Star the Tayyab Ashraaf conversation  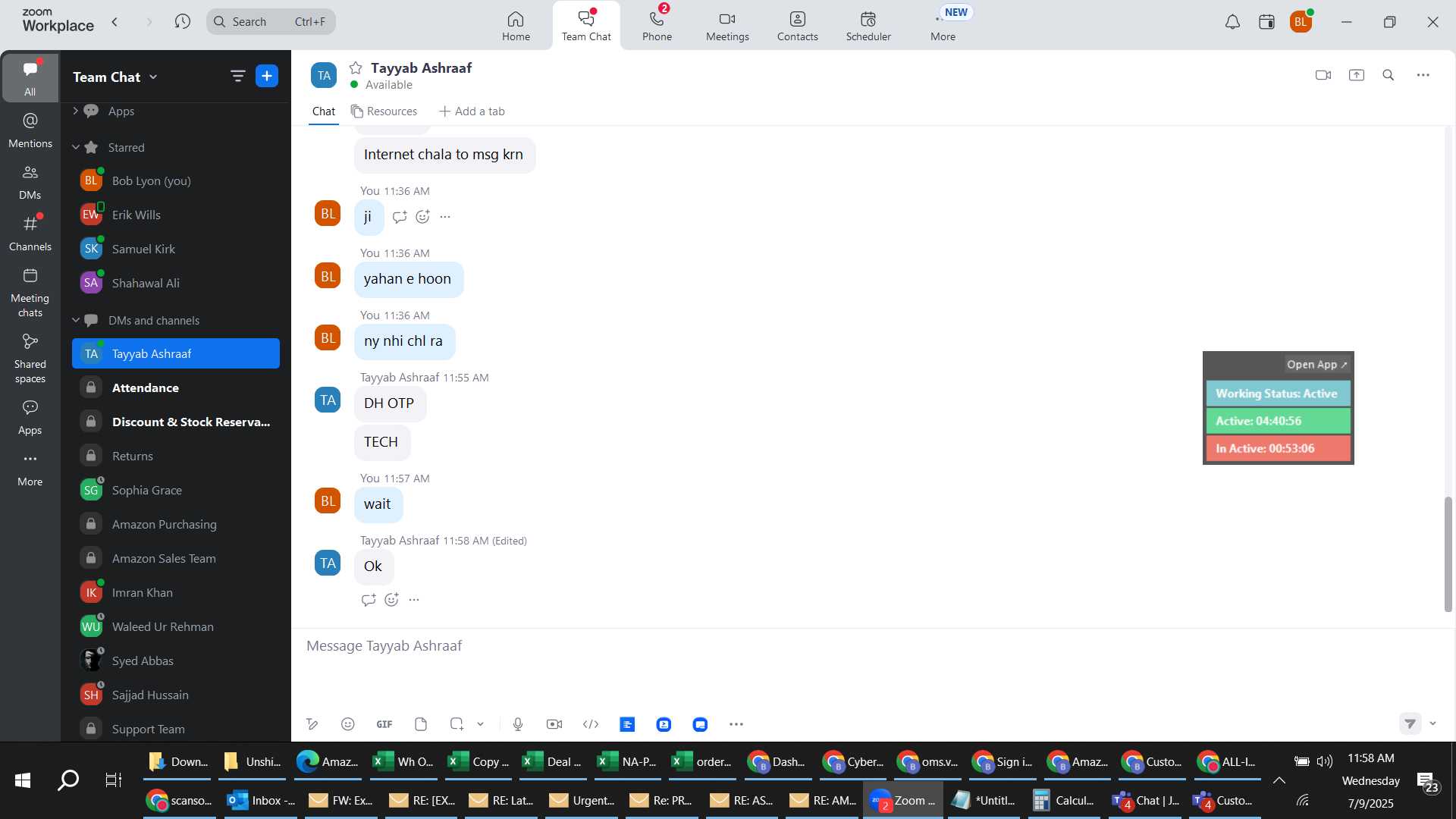[356, 68]
